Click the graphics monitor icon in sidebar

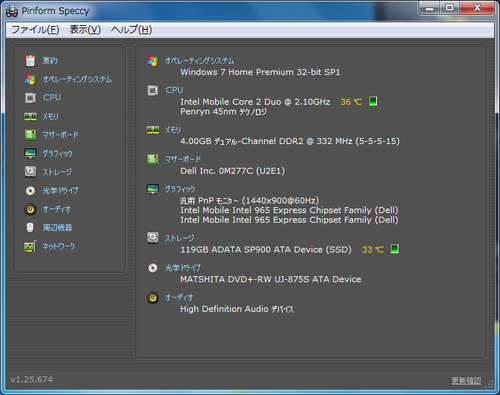(30, 153)
